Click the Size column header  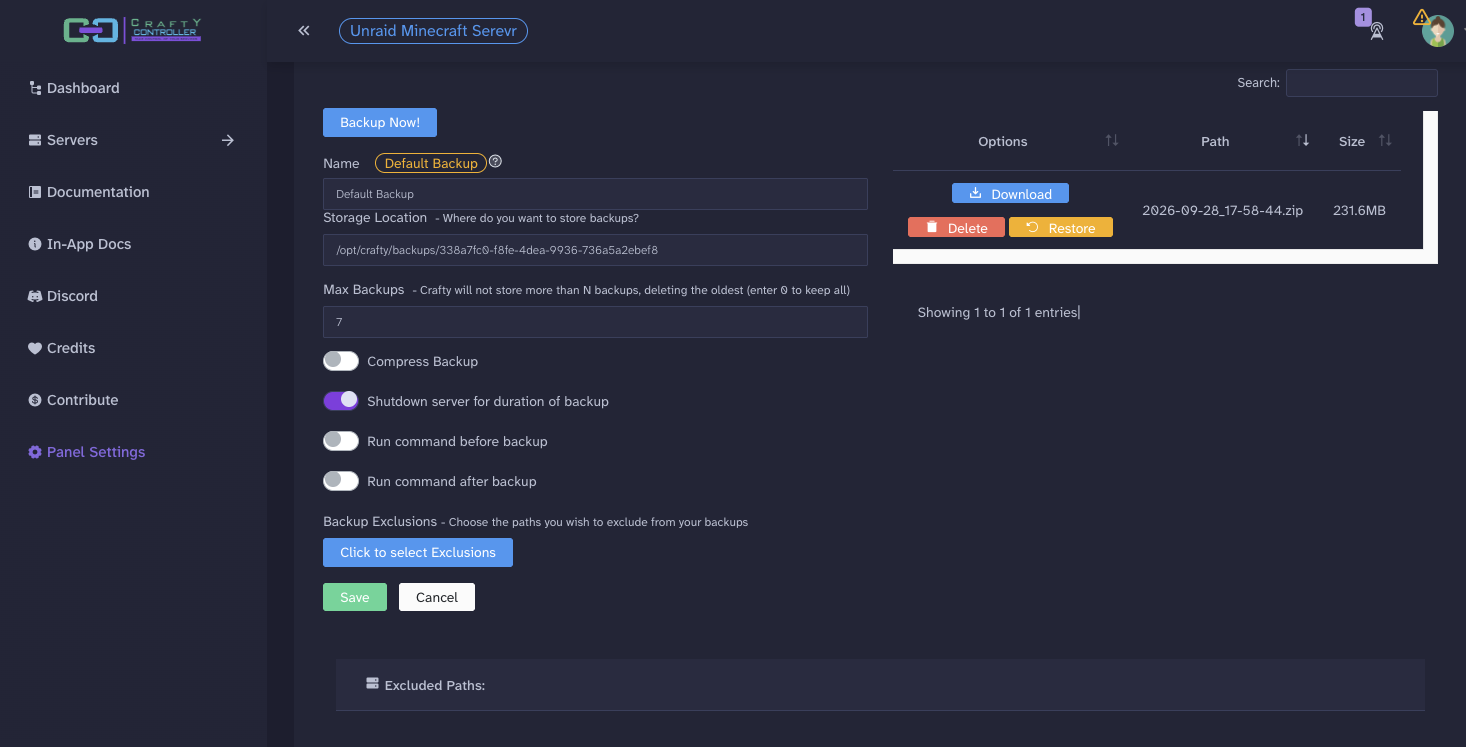pos(1352,141)
